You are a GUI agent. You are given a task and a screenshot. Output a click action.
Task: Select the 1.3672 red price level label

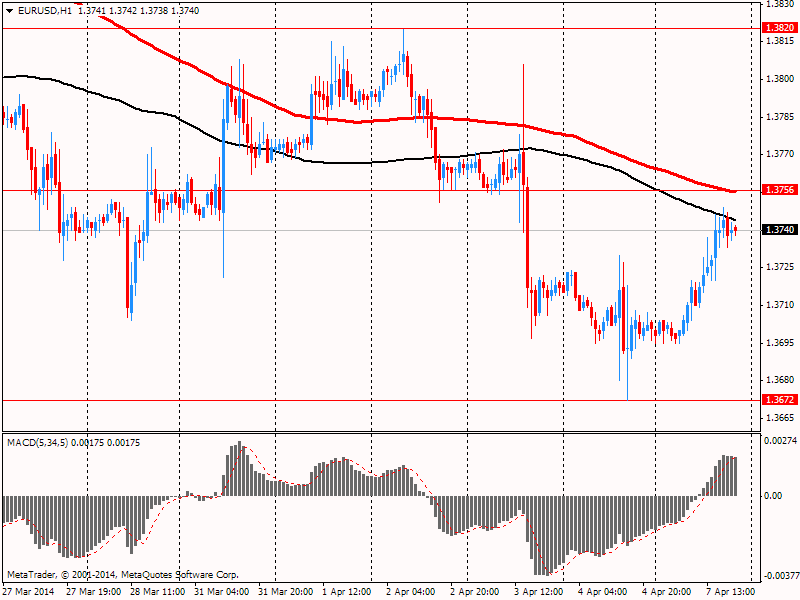[780, 399]
